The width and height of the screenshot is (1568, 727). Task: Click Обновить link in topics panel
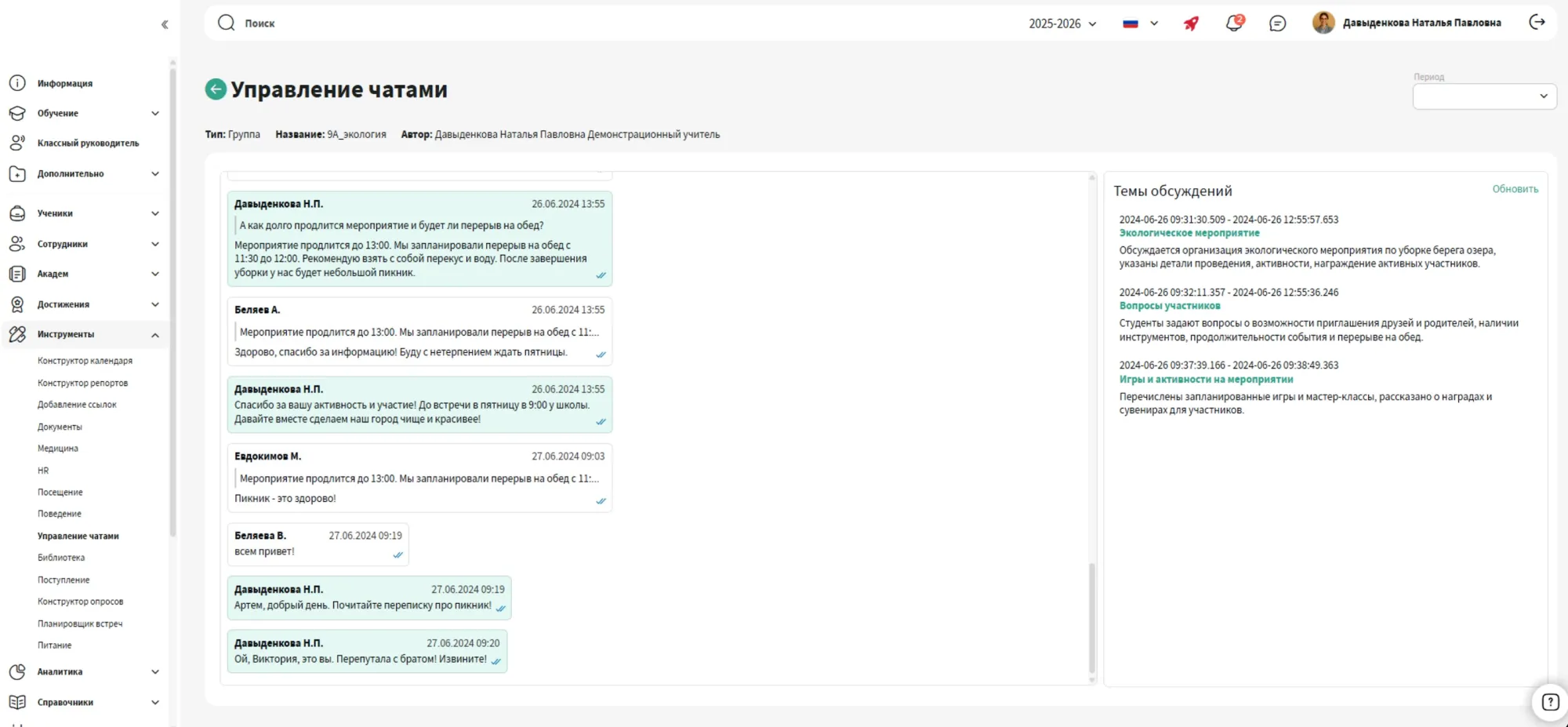1515,189
